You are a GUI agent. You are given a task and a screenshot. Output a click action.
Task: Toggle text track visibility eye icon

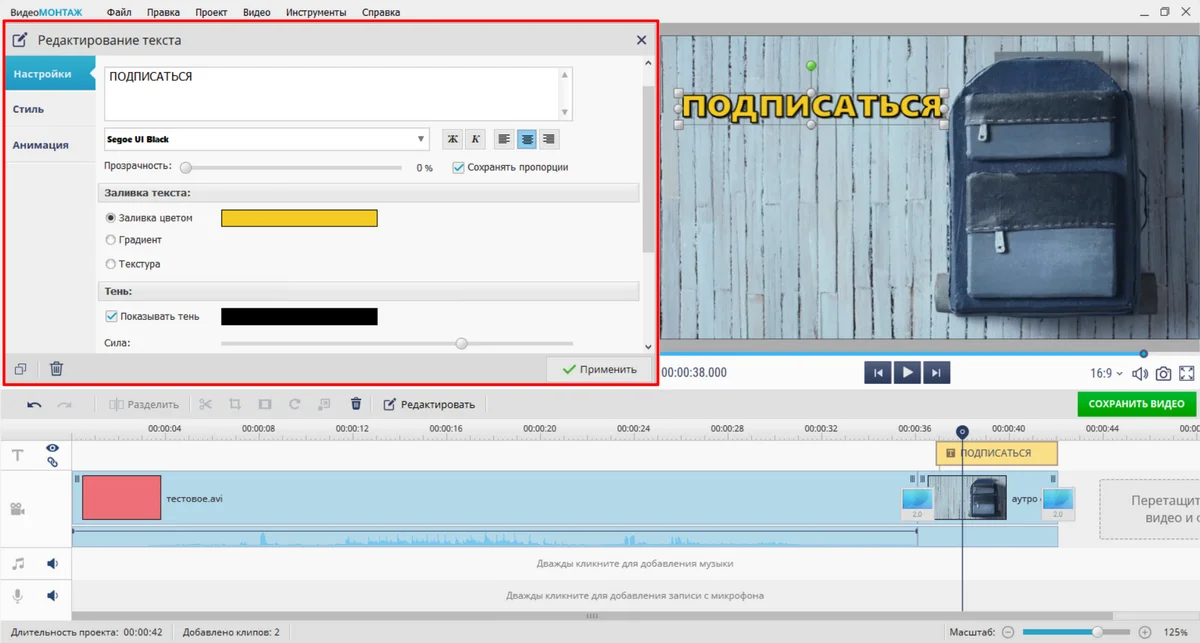52,448
